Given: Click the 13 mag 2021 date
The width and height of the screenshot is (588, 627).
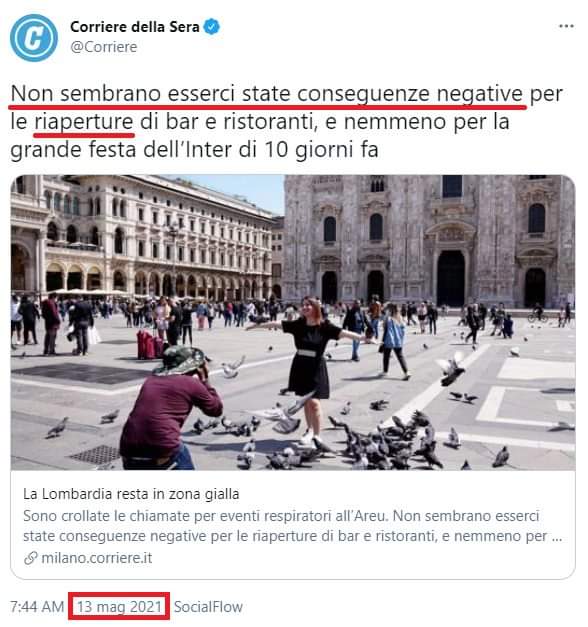Looking at the screenshot, I should click(x=119, y=607).
